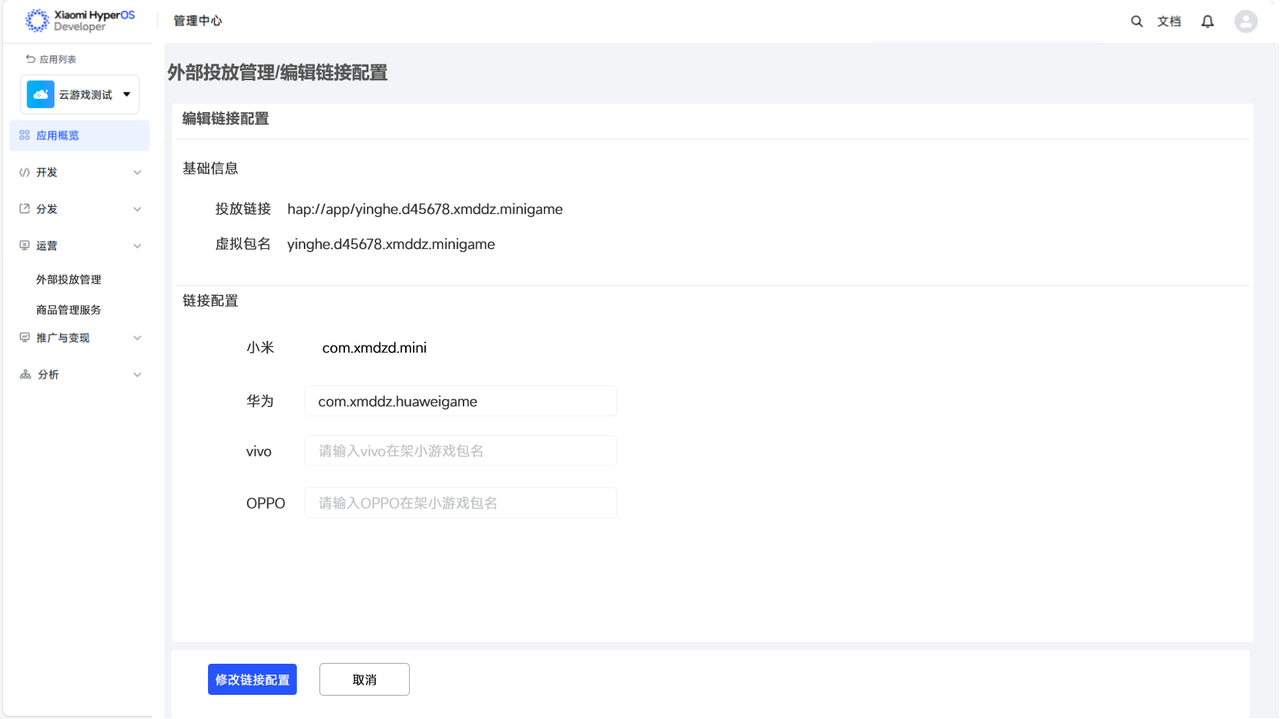Viewport: 1280px width, 719px height.
Task: Open 商品管理服务 submenu item
Action: point(68,310)
